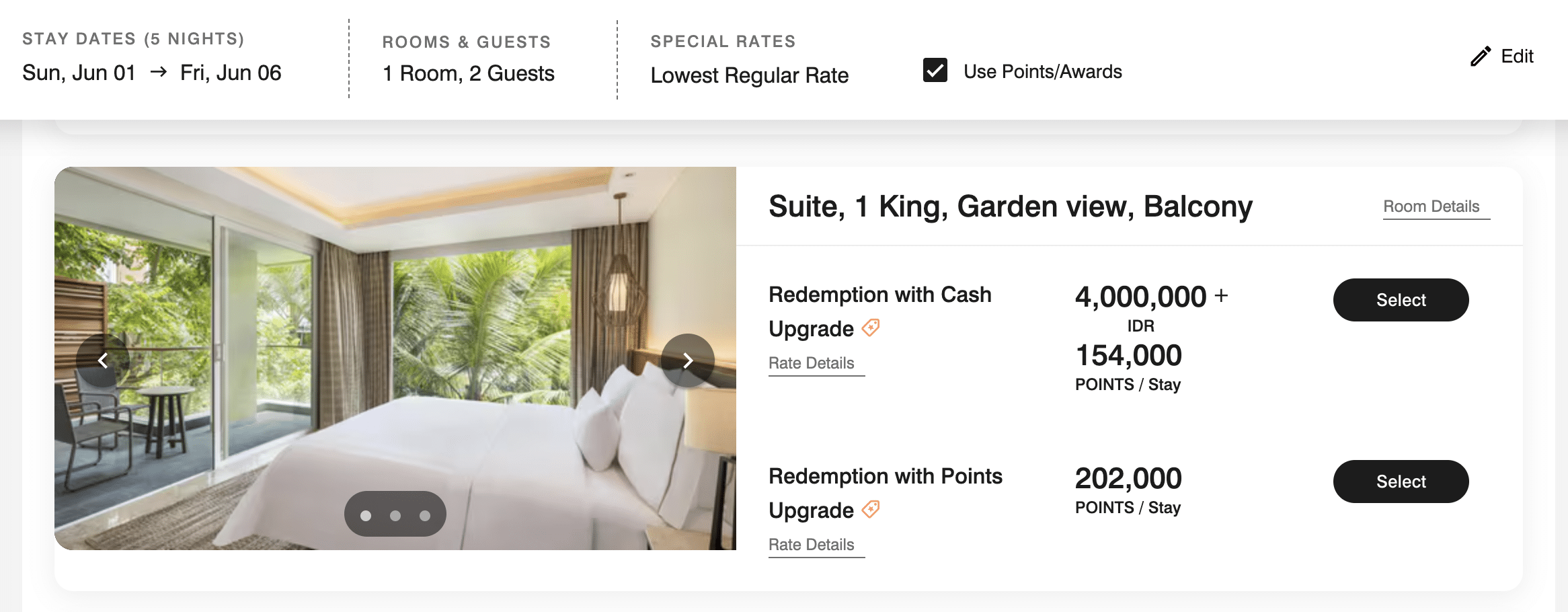Click the arrow between stay dates
Viewport: 1568px width, 612px height.
pyautogui.click(x=158, y=72)
